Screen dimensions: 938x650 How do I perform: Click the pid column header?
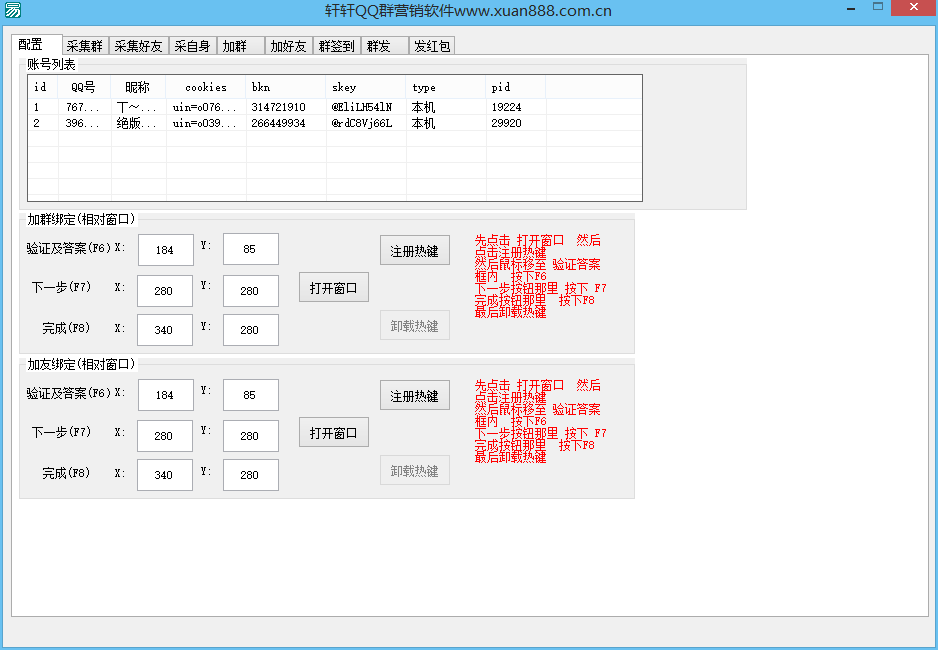(x=516, y=87)
